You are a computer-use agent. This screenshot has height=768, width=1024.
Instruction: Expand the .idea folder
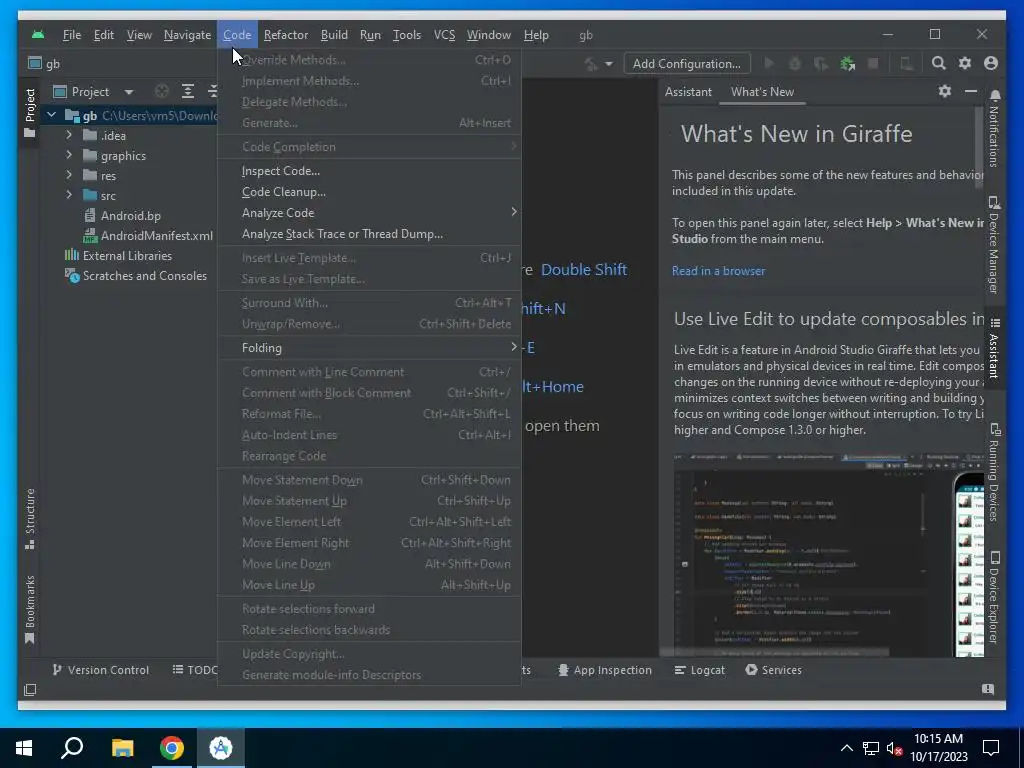(69, 135)
